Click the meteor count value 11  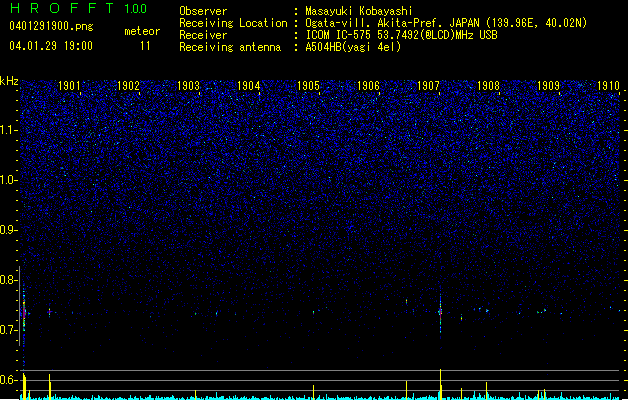(145, 46)
